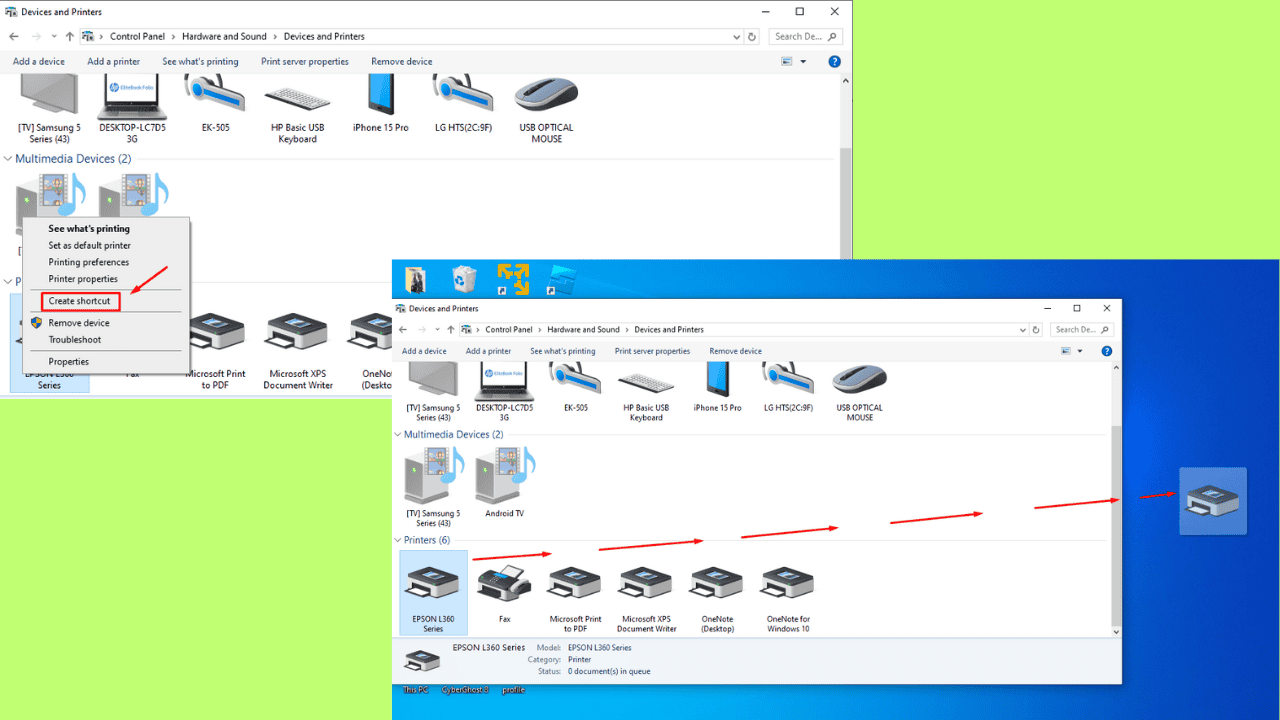Click Remove device in the lower-right window toolbar

click(x=735, y=351)
